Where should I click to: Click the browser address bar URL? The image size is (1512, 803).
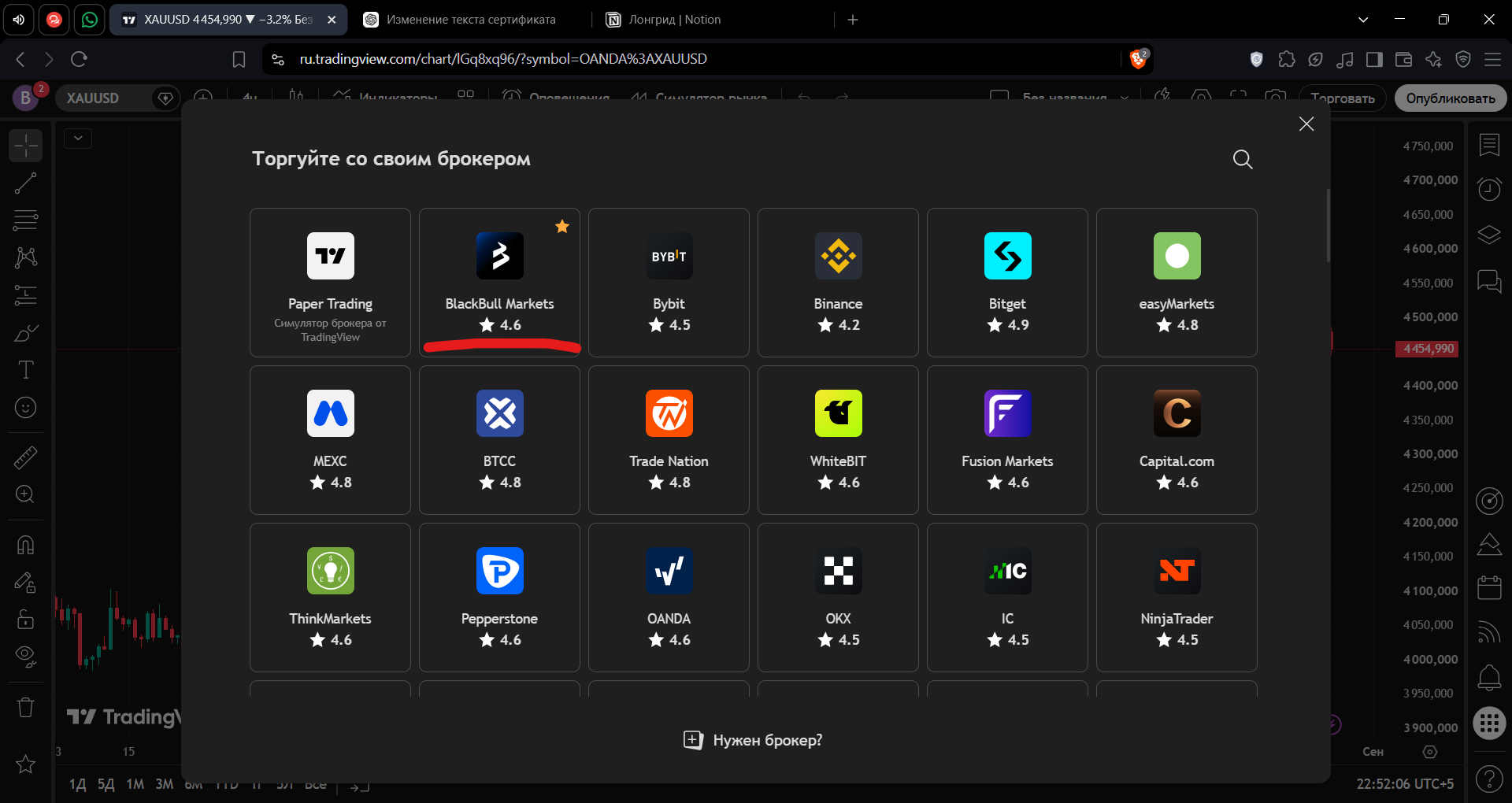(503, 59)
